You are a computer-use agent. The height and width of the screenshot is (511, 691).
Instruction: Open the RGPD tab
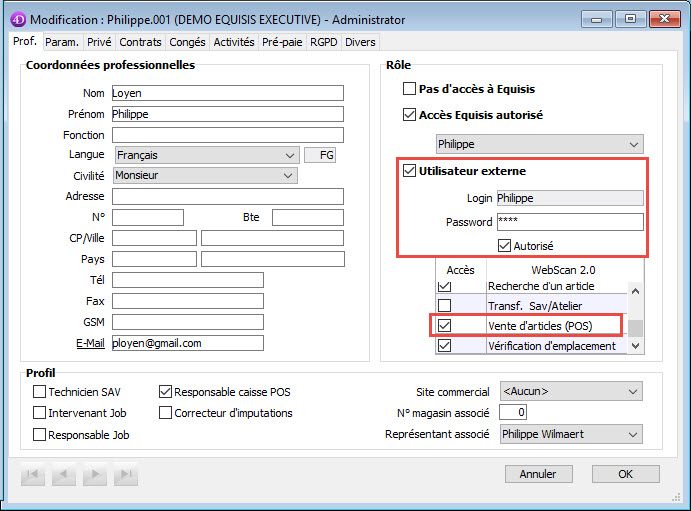[x=323, y=42]
